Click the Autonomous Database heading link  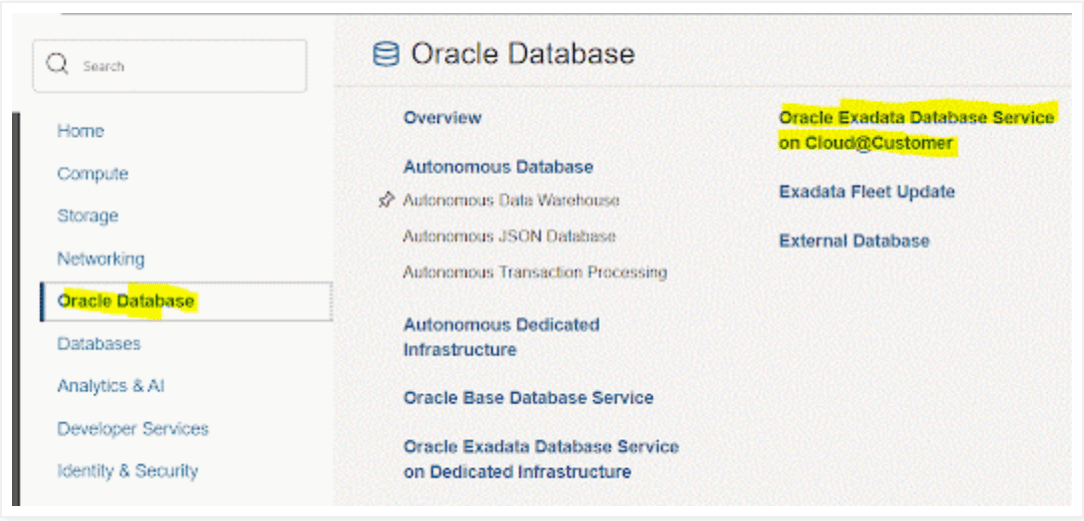(498, 167)
